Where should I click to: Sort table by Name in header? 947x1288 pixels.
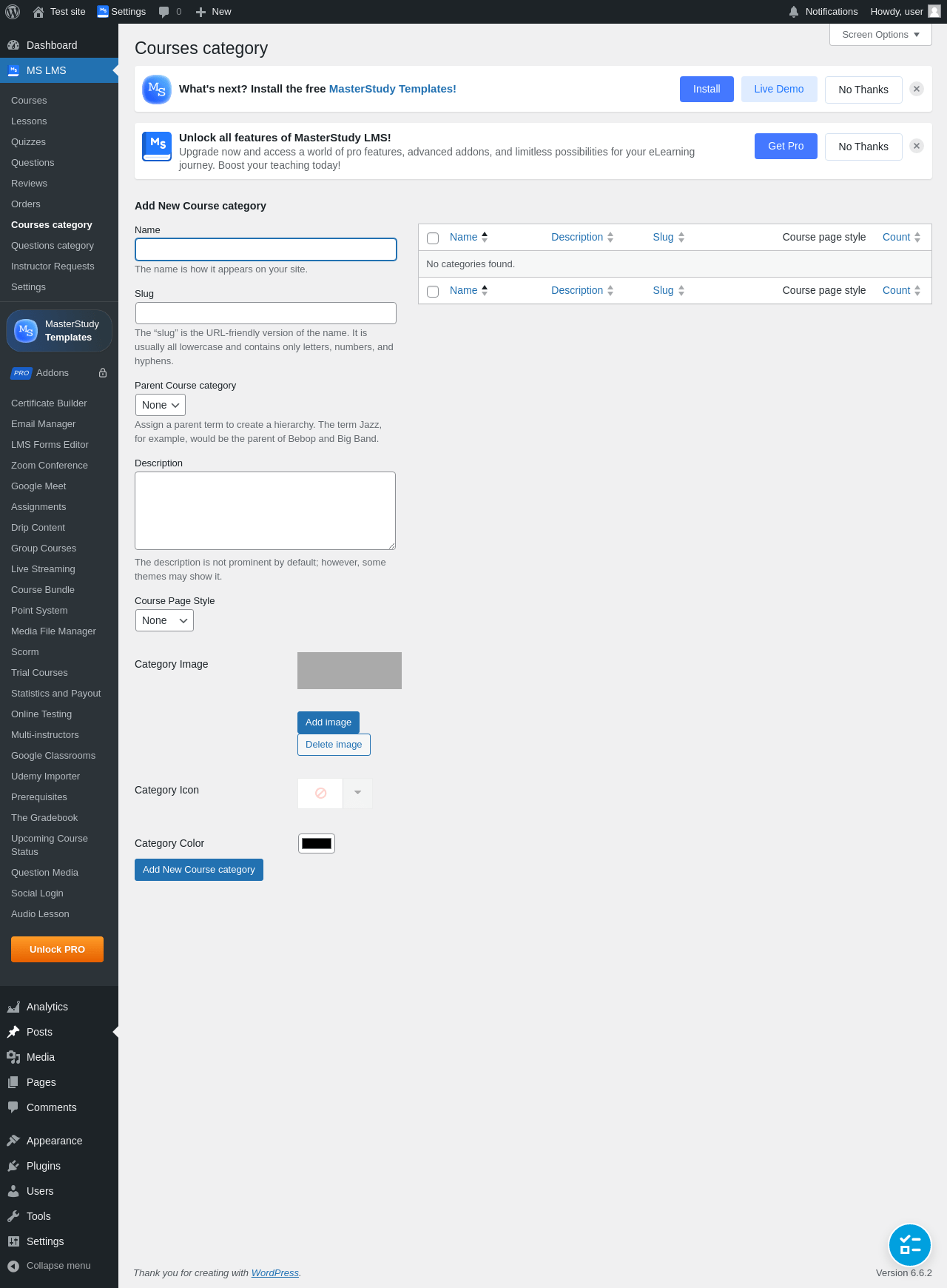click(469, 237)
